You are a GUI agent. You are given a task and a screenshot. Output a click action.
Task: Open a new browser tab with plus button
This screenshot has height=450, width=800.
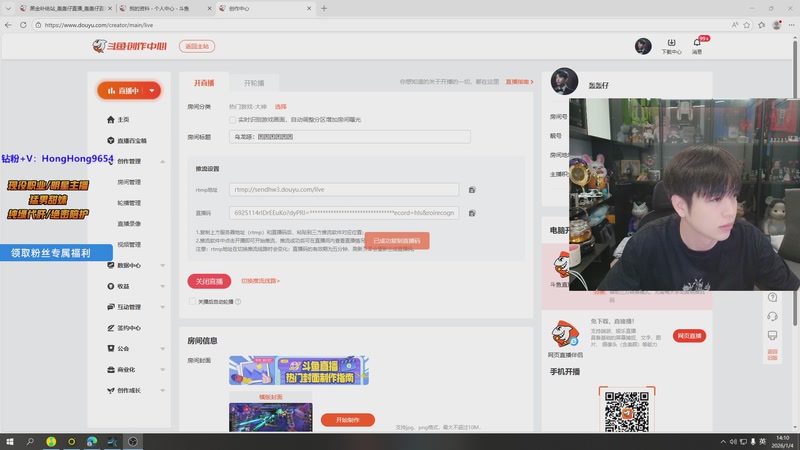click(x=324, y=8)
